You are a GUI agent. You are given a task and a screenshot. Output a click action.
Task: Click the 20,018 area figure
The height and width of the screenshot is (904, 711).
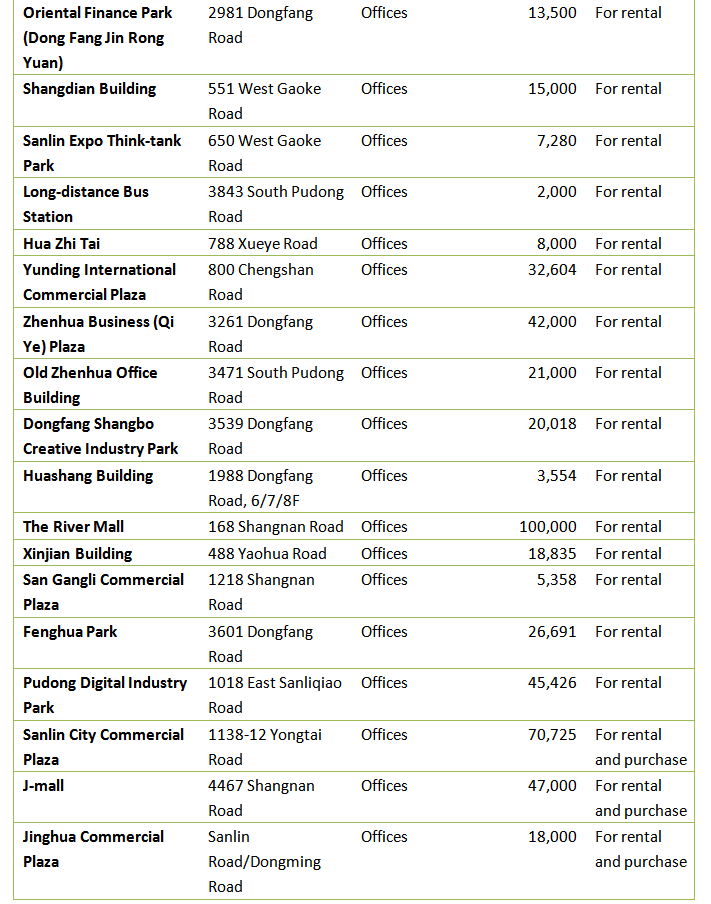coord(552,424)
